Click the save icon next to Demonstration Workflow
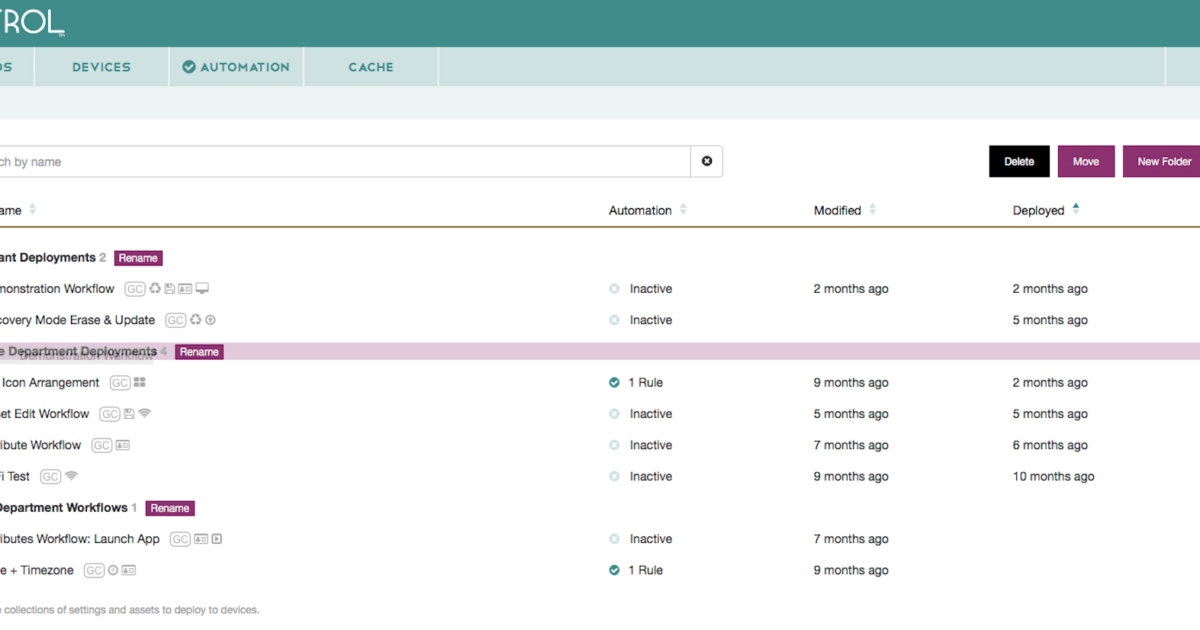The height and width of the screenshot is (630, 1200). tap(170, 288)
